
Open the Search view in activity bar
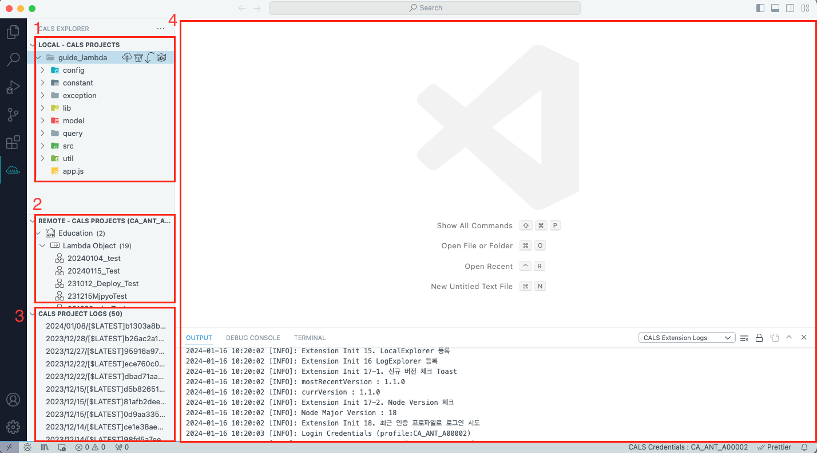pos(13,59)
